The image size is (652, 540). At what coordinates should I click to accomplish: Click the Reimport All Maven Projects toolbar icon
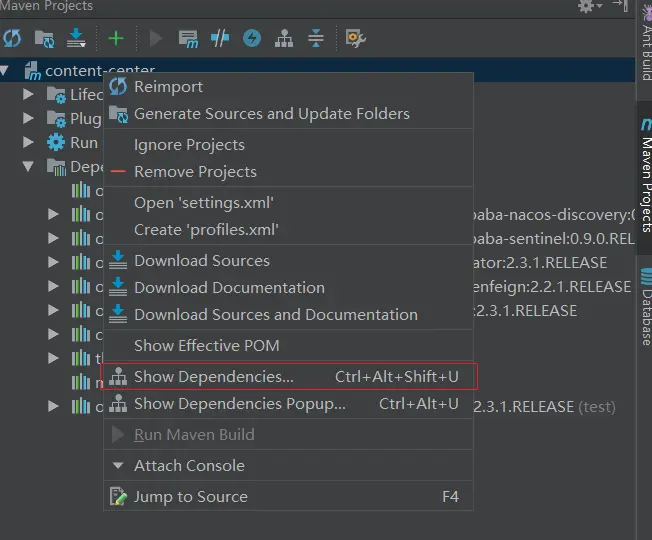click(12, 39)
